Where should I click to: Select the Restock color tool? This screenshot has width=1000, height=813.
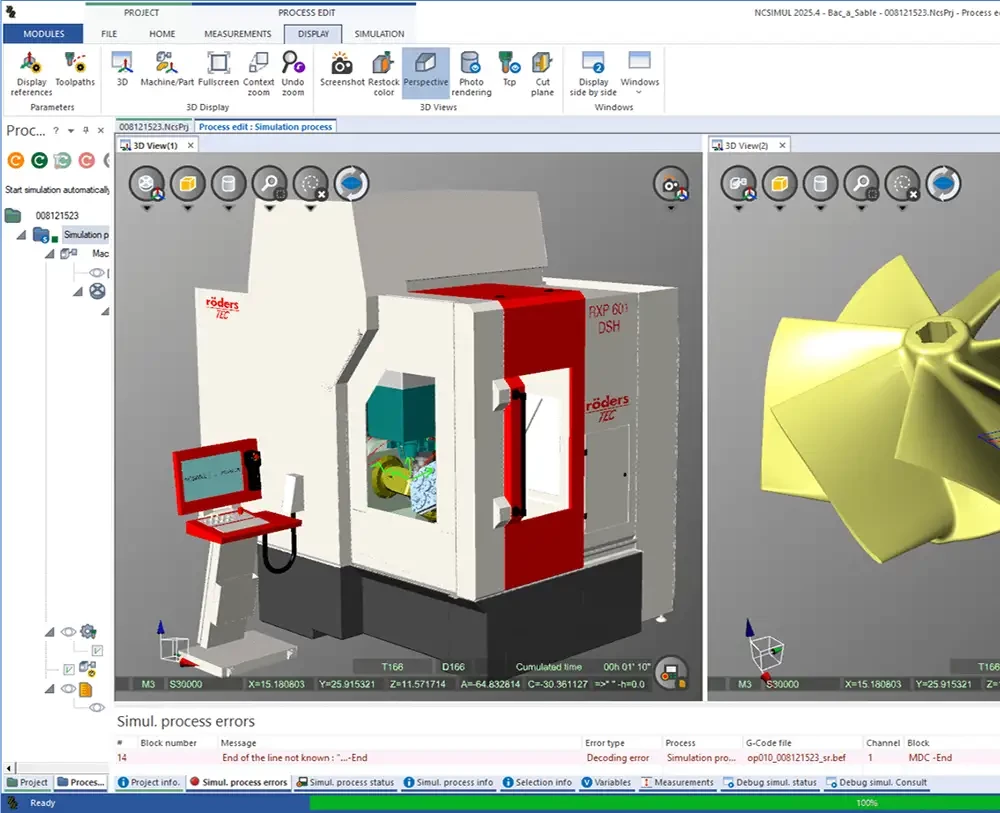click(x=383, y=66)
